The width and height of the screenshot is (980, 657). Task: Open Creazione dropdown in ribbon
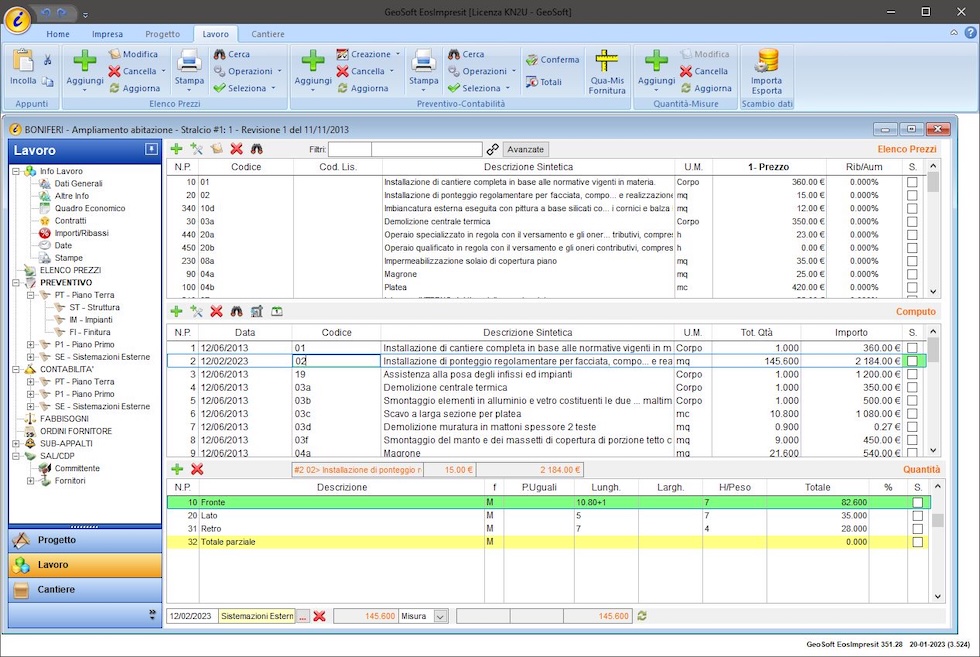click(x=398, y=54)
